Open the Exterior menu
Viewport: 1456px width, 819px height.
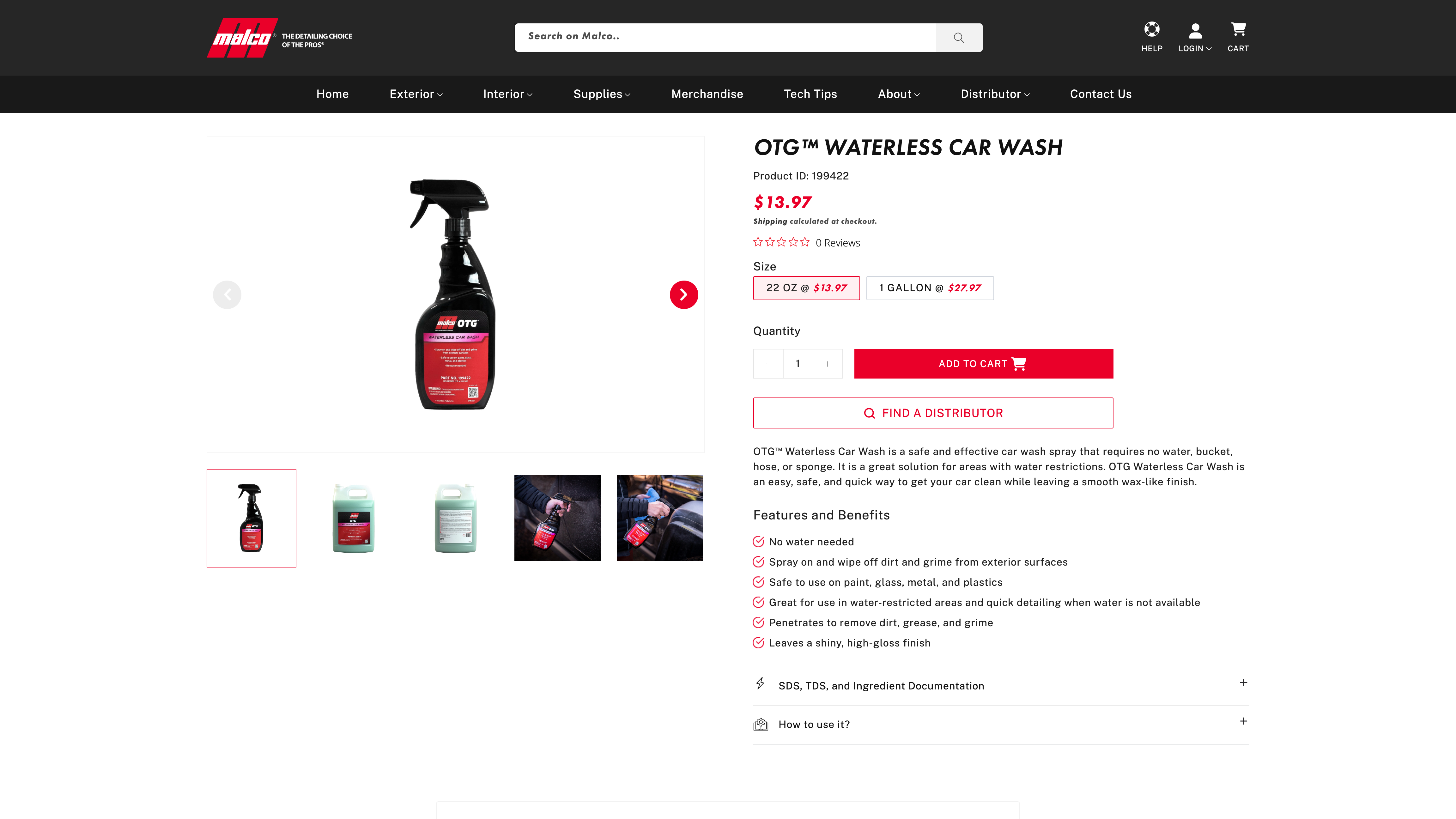coord(416,94)
